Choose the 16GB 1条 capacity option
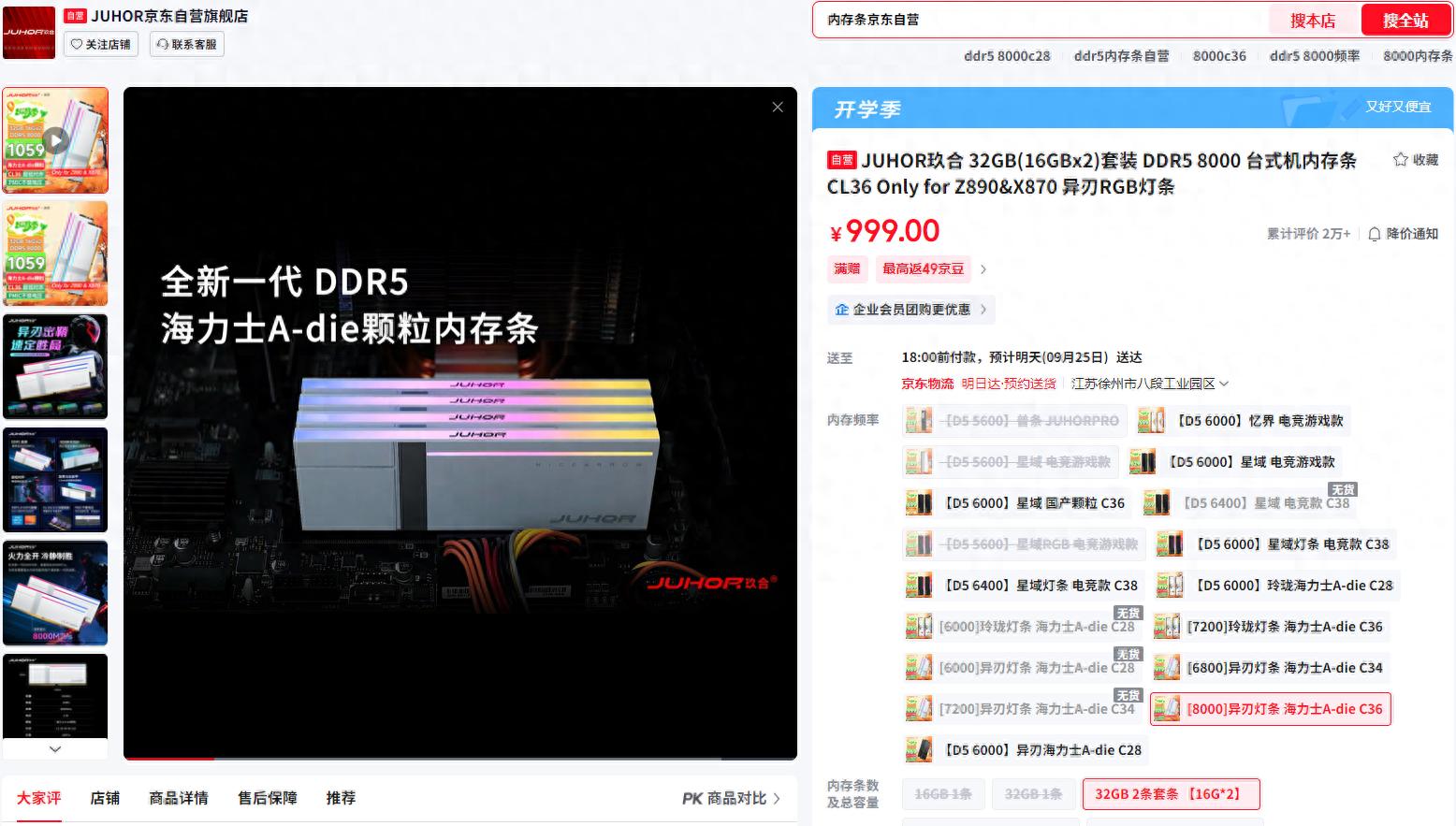The width and height of the screenshot is (1456, 826). [x=942, y=794]
